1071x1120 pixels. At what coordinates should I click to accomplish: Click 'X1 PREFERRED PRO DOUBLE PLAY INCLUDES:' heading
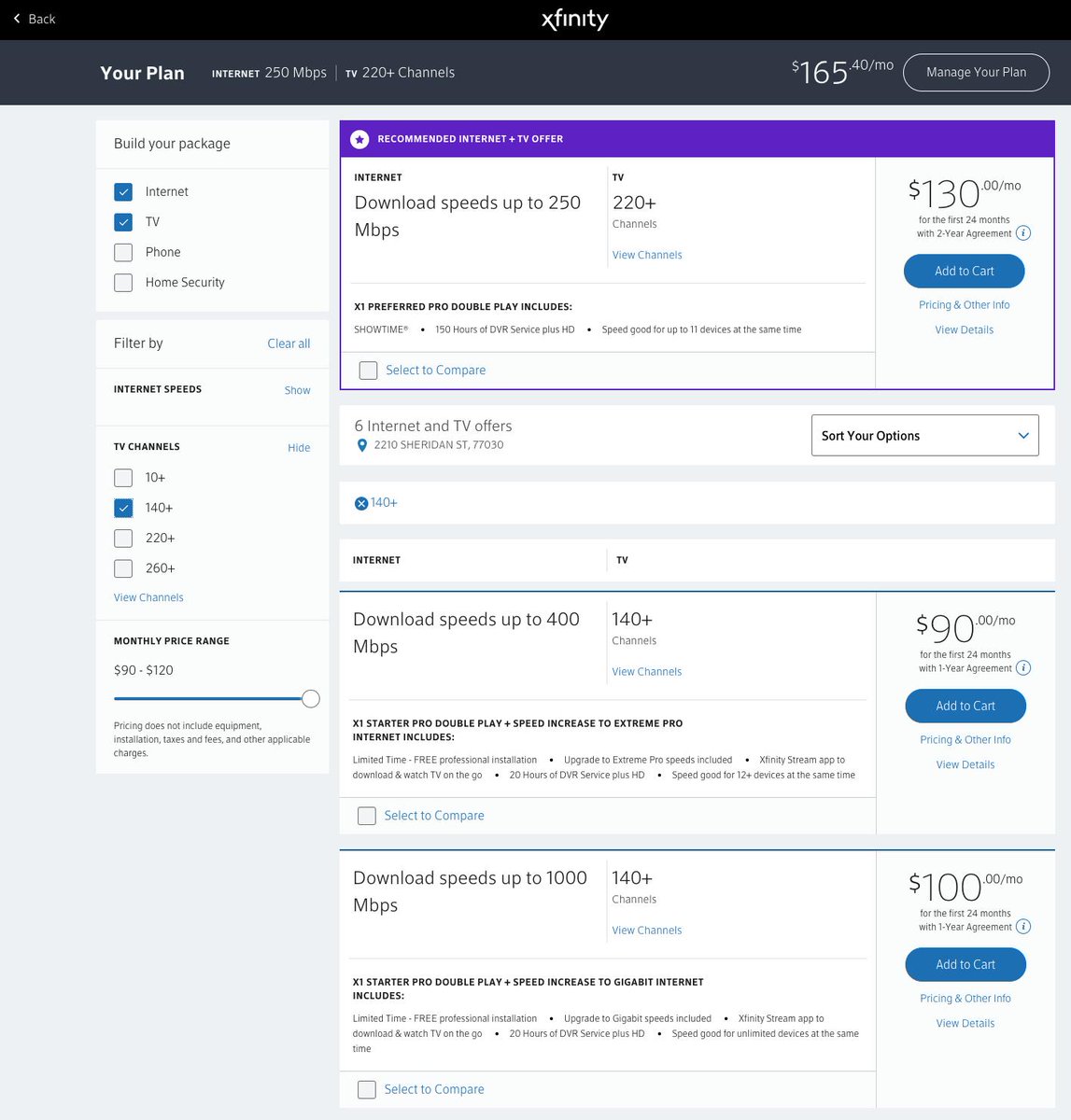[463, 306]
